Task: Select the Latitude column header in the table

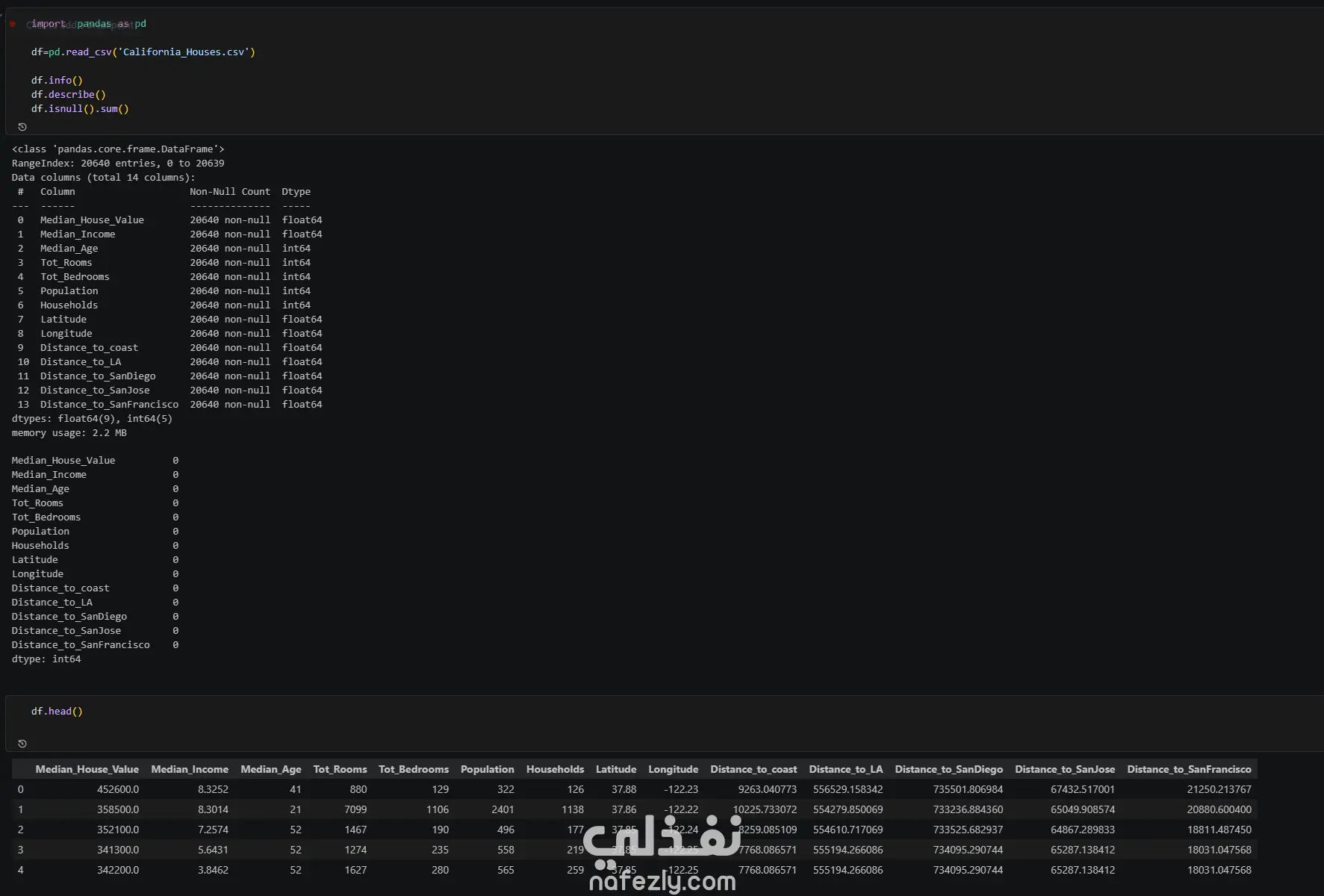Action: pos(616,769)
